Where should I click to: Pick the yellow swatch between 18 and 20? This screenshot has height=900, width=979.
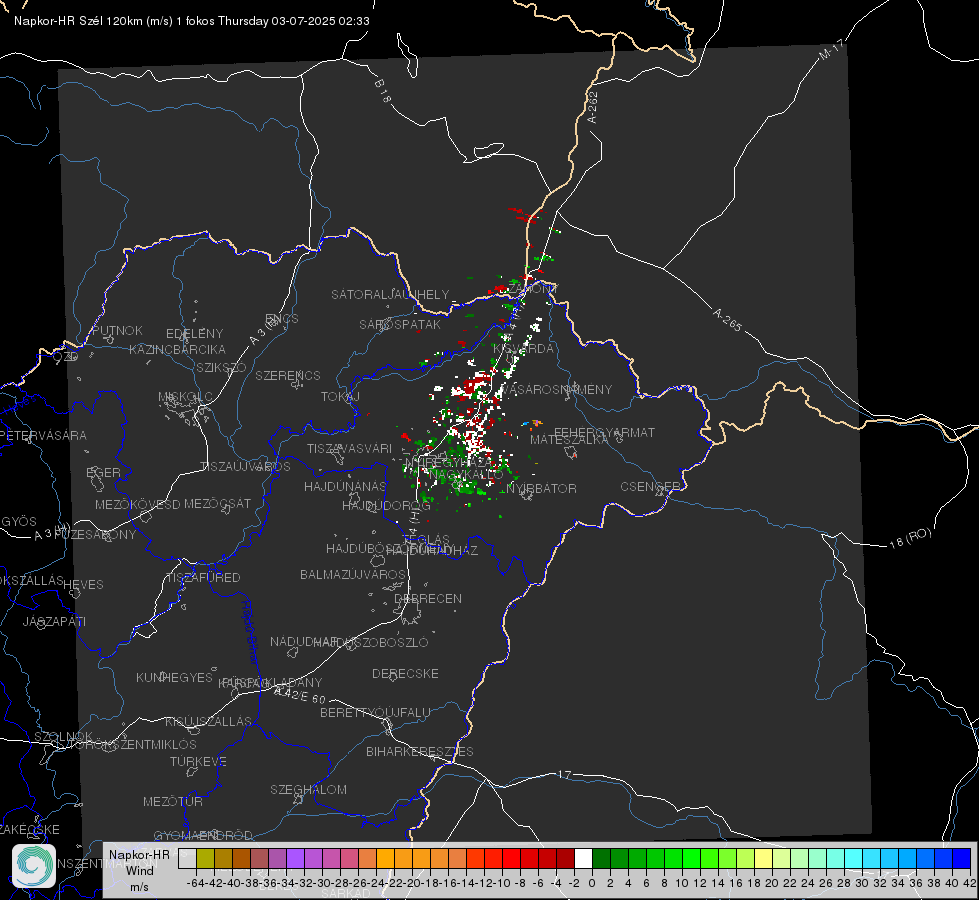(764, 858)
